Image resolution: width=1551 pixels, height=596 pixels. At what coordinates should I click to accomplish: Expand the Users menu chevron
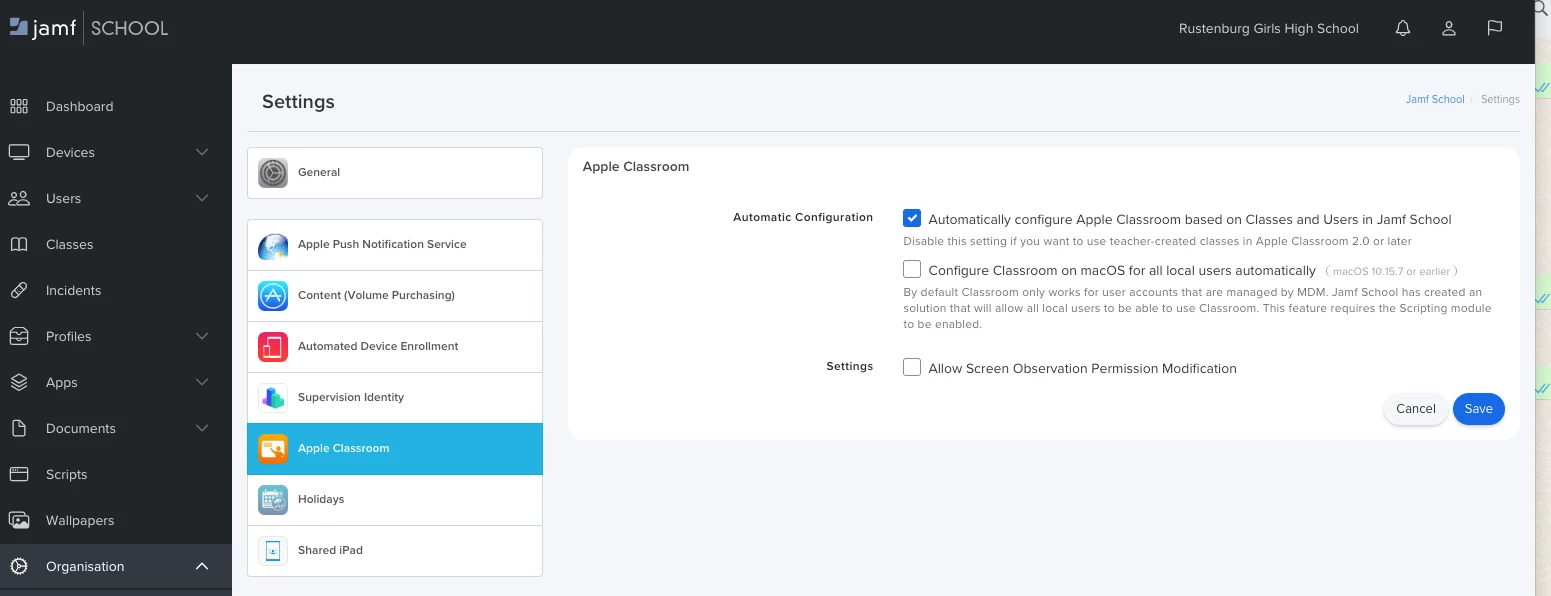click(202, 198)
